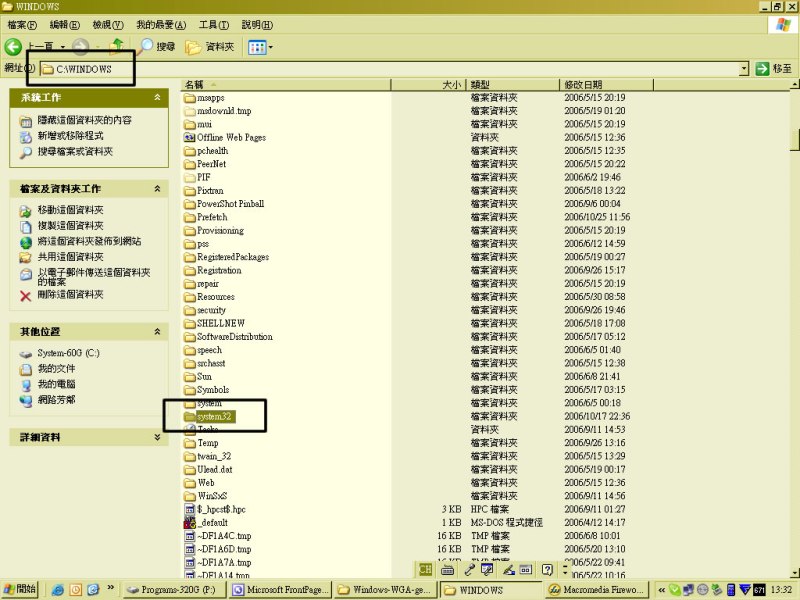The height and width of the screenshot is (600, 800).
Task: Open the 編輯(E) menu
Action: pos(64,24)
